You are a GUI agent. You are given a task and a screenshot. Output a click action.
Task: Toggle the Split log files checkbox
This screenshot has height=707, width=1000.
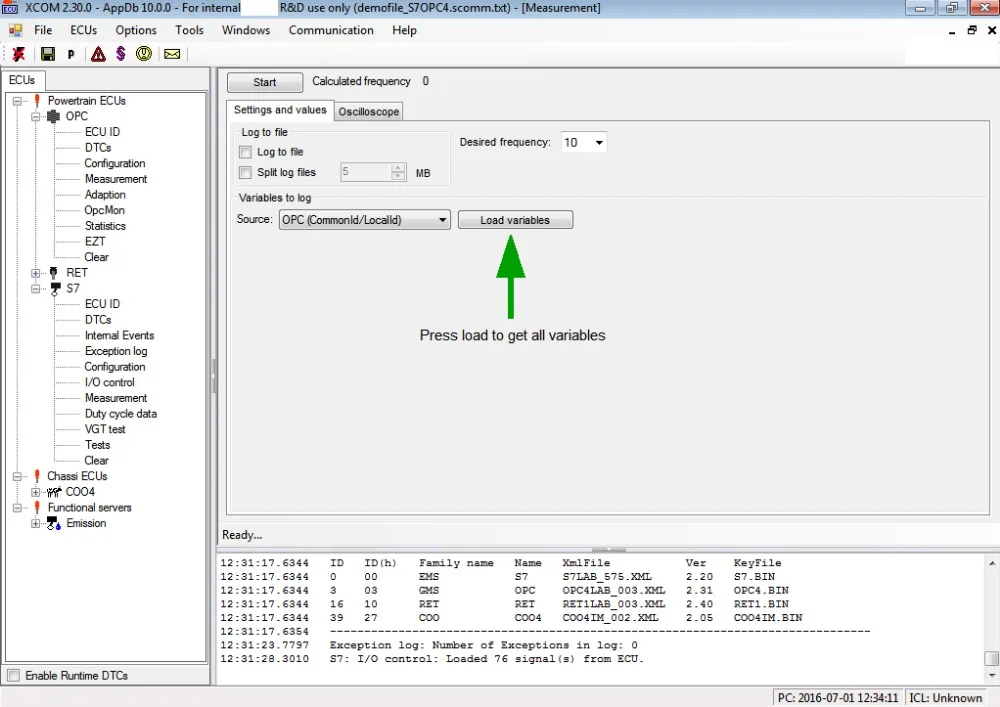(x=245, y=172)
